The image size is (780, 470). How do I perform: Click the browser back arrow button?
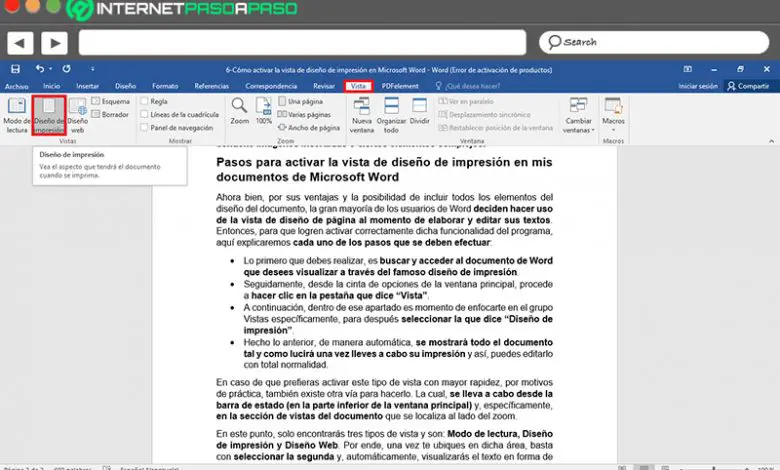pos(20,43)
